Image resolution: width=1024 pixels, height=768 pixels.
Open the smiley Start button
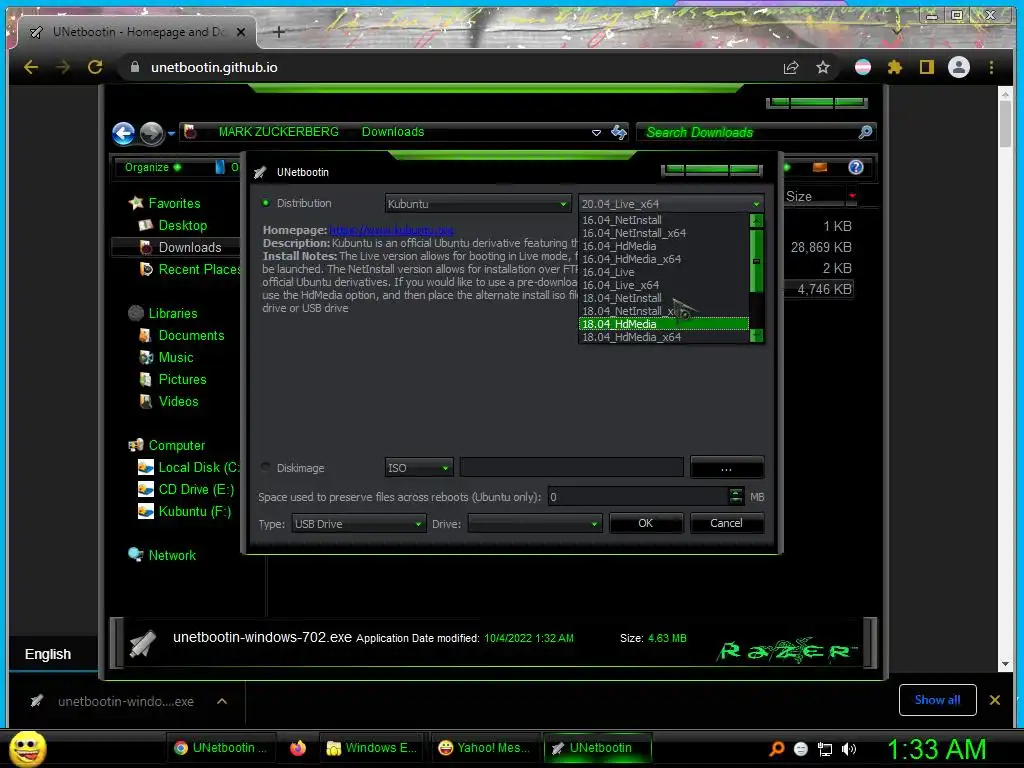pos(27,748)
